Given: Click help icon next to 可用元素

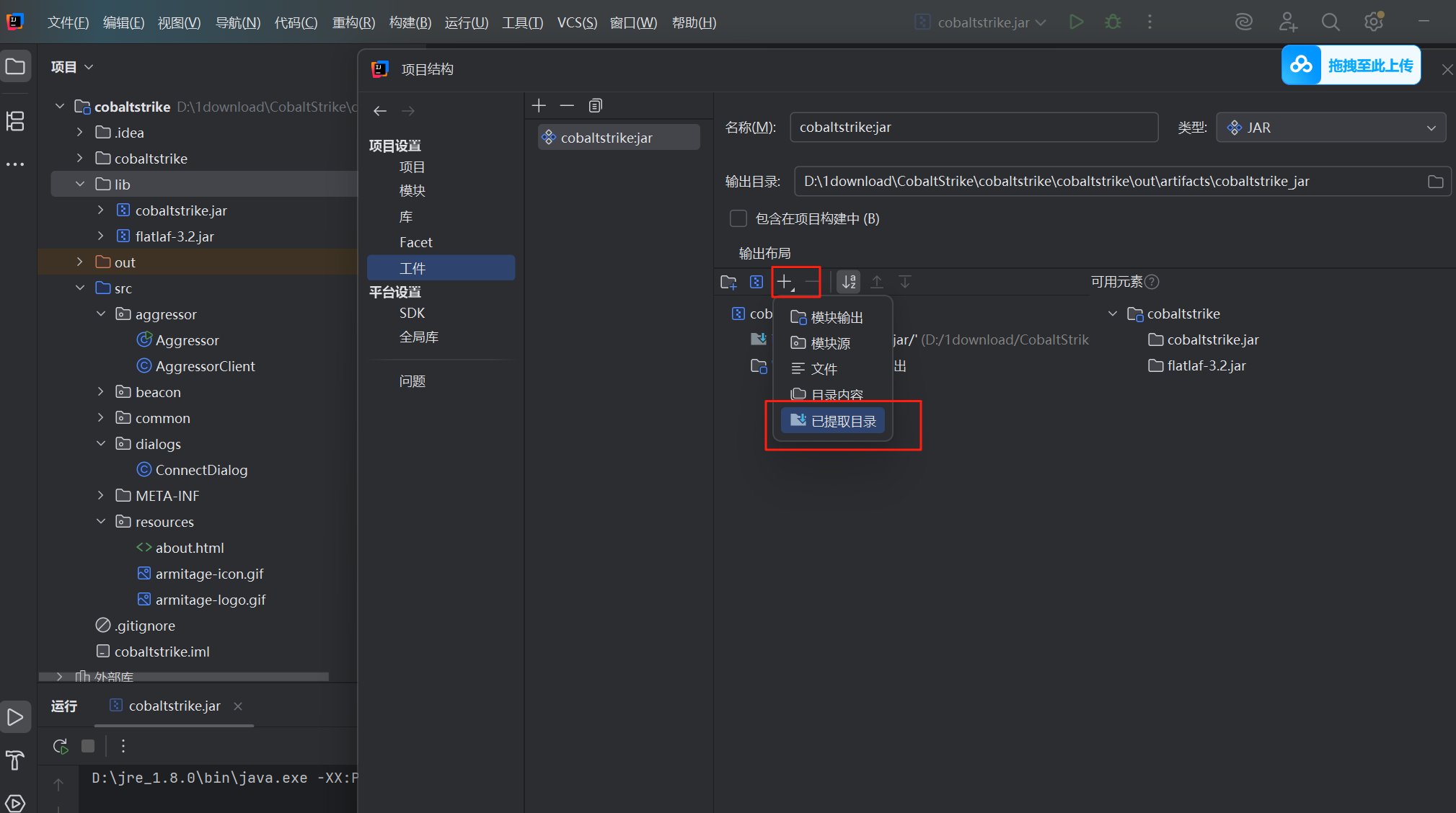Looking at the screenshot, I should [1152, 282].
